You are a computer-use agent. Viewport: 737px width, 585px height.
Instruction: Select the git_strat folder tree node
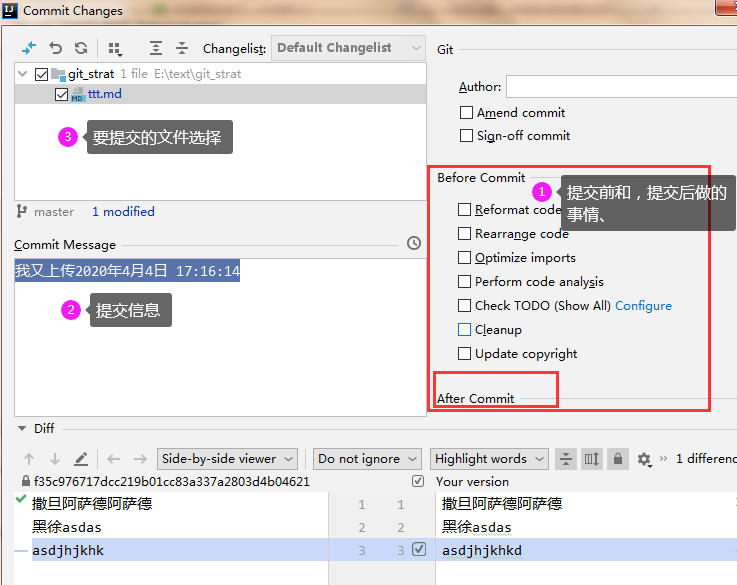click(91, 74)
